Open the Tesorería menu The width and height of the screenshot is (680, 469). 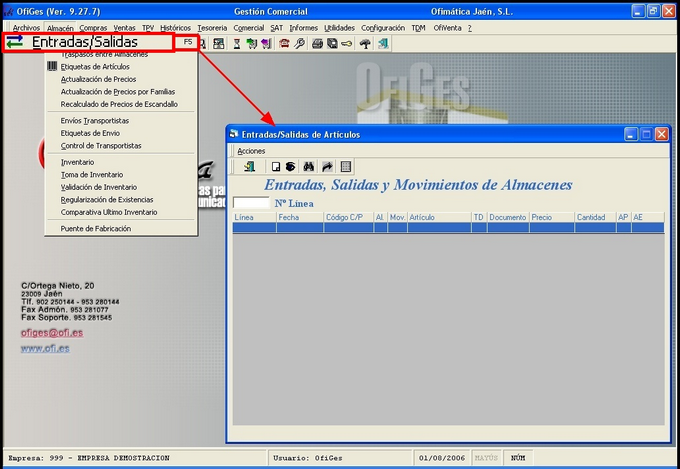[212, 28]
